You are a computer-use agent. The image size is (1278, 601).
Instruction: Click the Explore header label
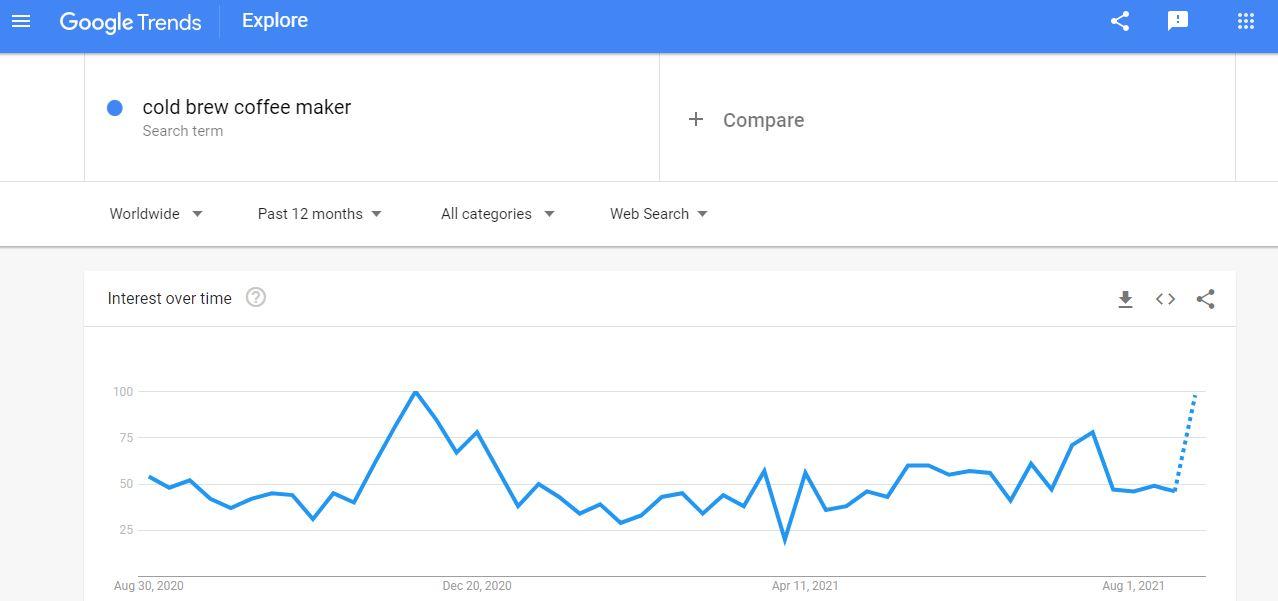click(275, 21)
